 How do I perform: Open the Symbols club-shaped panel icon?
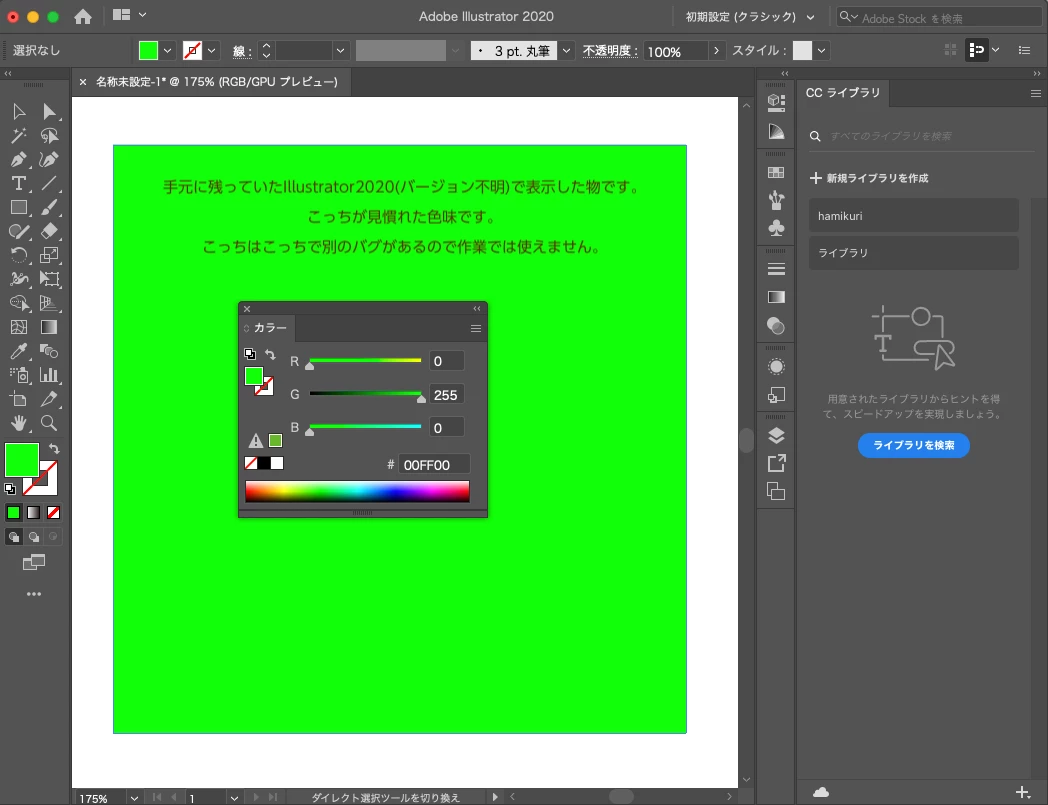click(776, 229)
